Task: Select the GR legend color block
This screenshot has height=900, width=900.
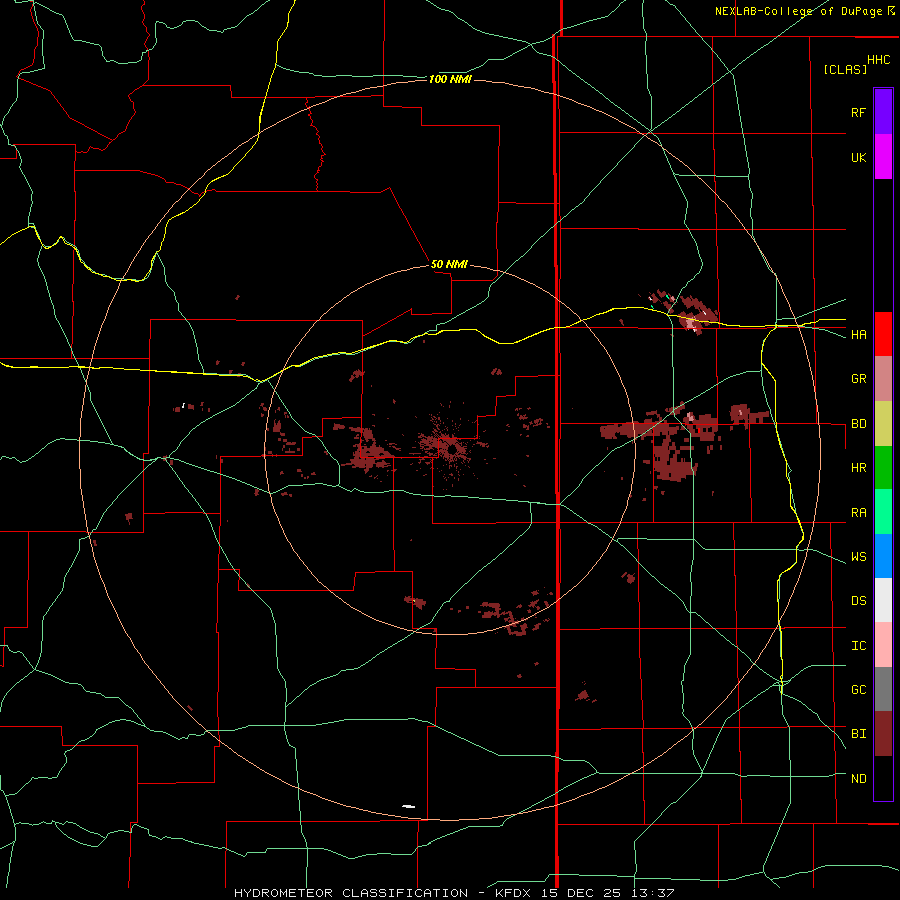Action: (x=883, y=378)
